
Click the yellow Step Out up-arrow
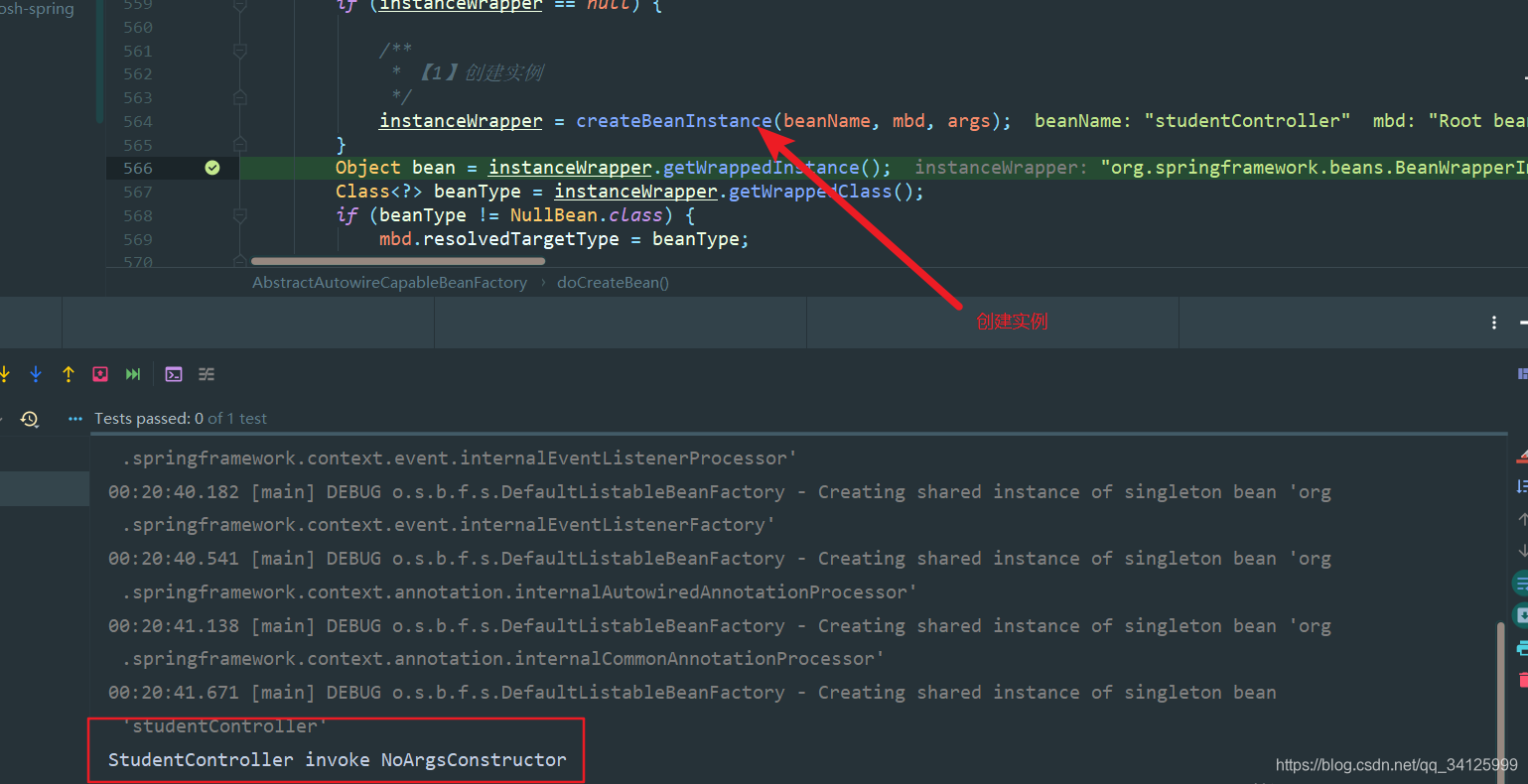tap(69, 374)
